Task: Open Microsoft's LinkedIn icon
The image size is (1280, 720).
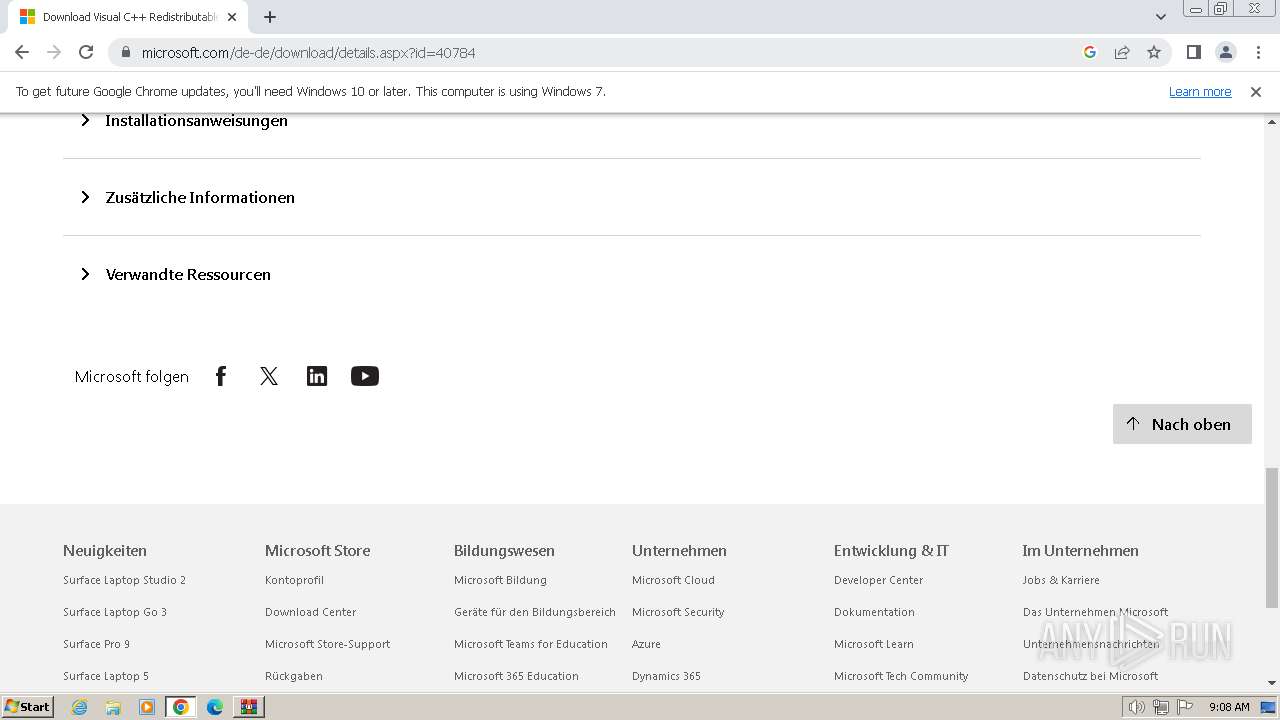Action: click(317, 376)
